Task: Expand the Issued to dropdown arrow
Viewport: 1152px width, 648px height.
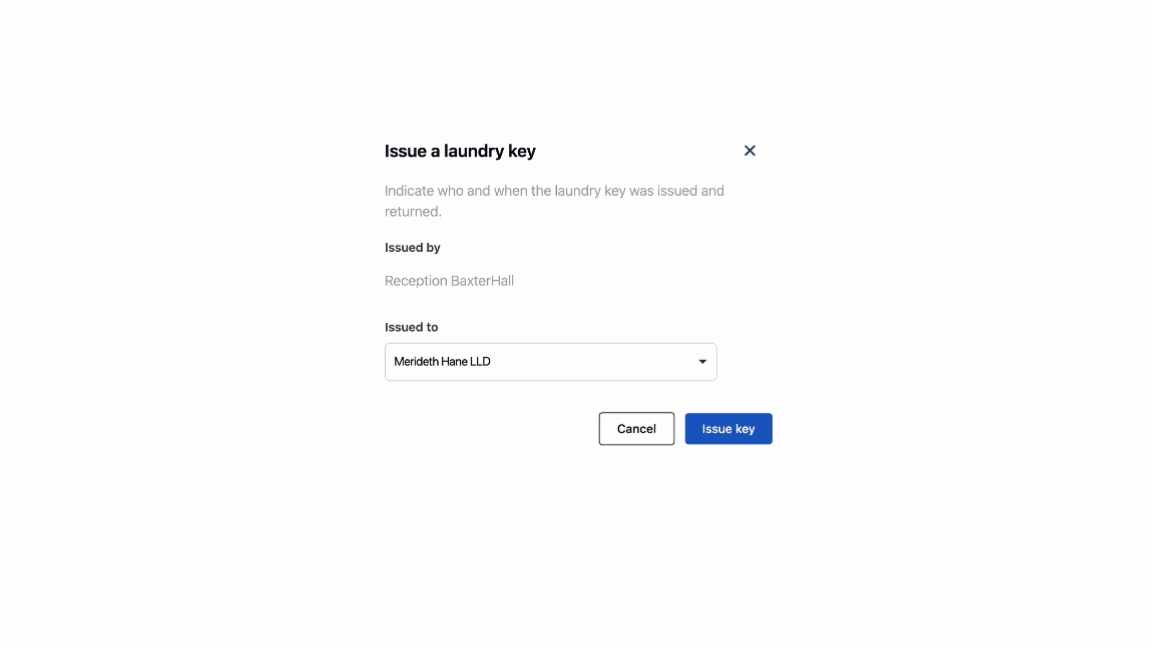Action: 702,362
